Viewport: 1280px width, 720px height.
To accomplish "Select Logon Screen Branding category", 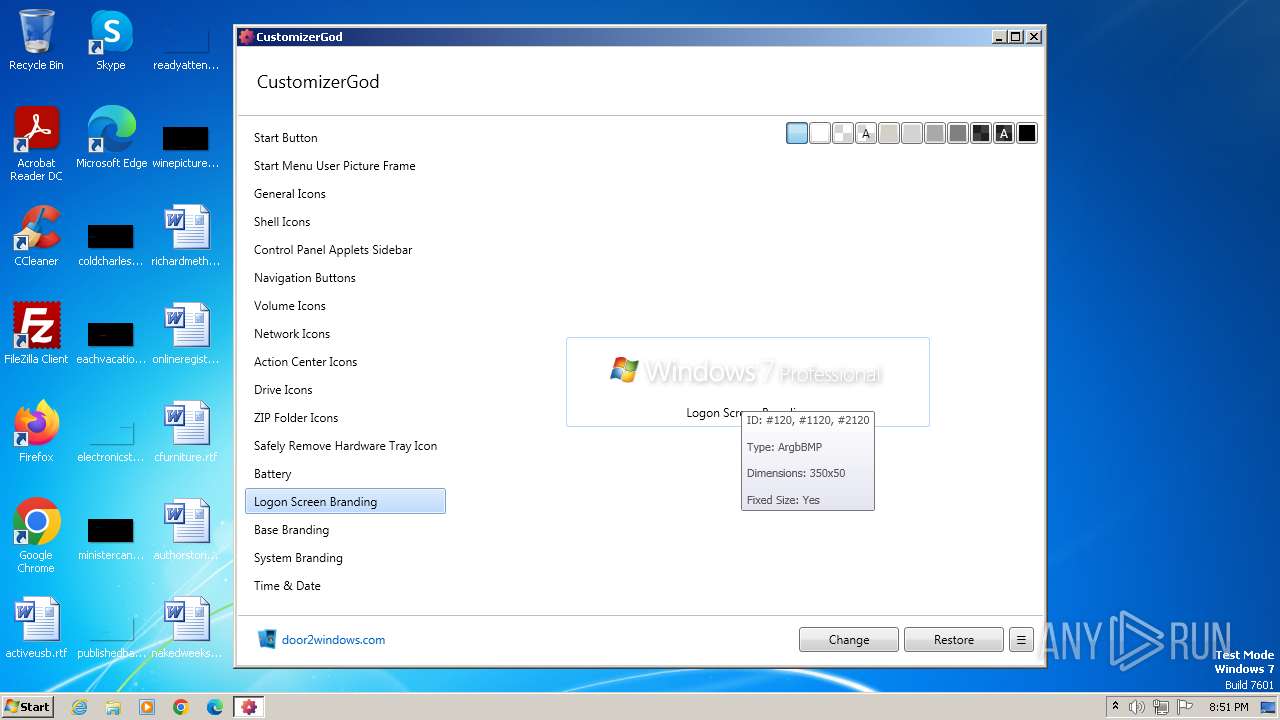I will (345, 502).
